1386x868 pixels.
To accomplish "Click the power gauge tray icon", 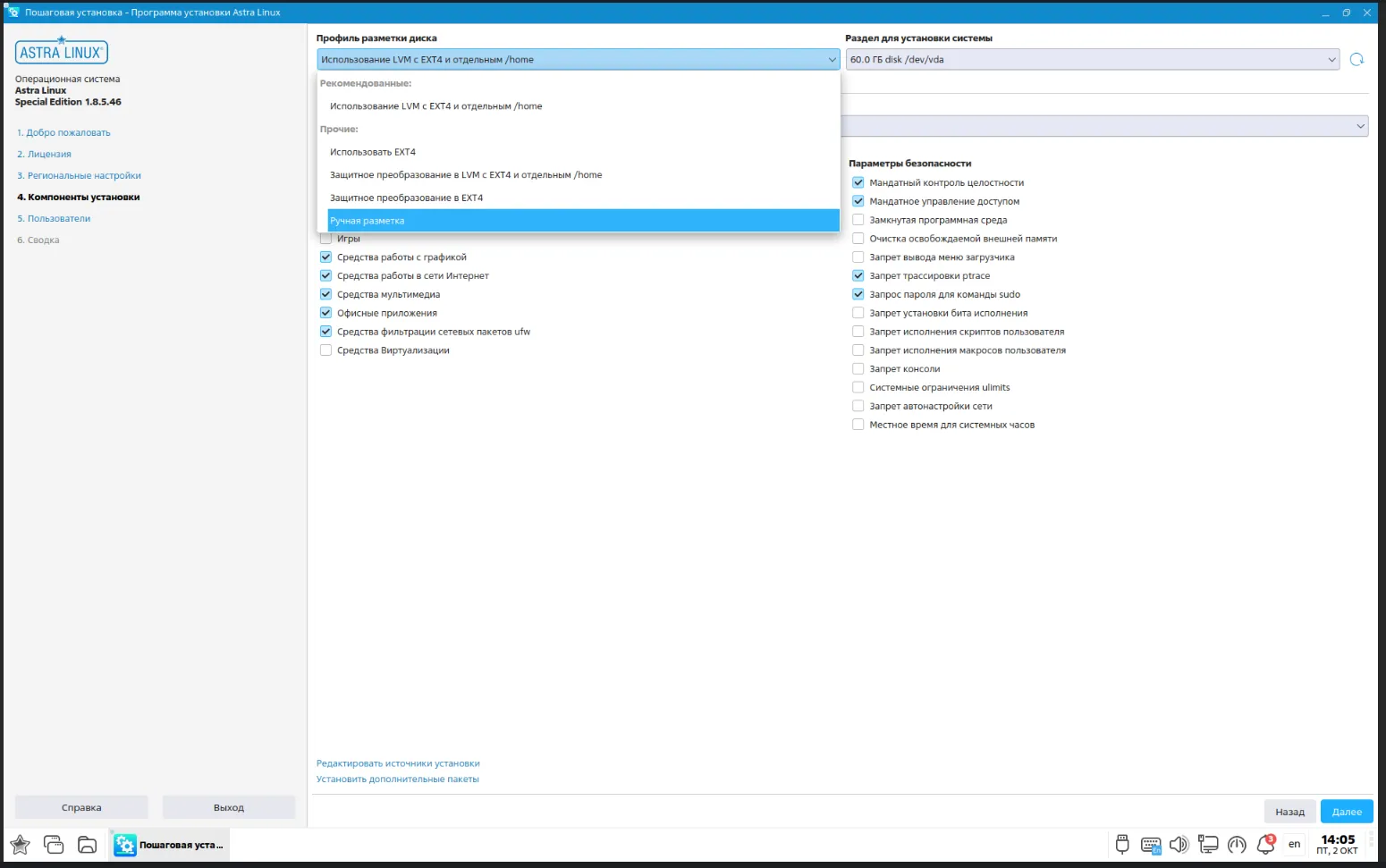I will 1237,844.
